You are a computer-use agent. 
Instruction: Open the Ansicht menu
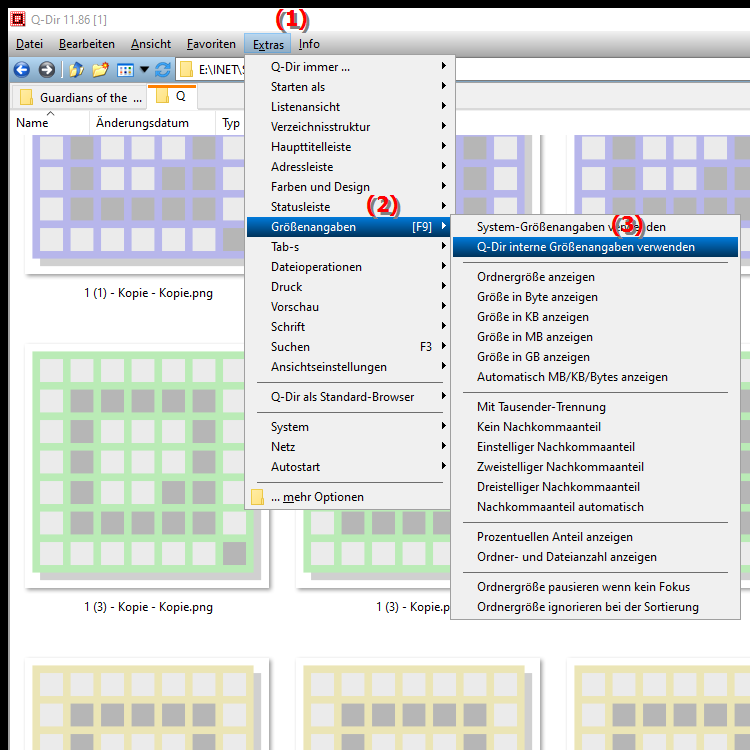[151, 44]
